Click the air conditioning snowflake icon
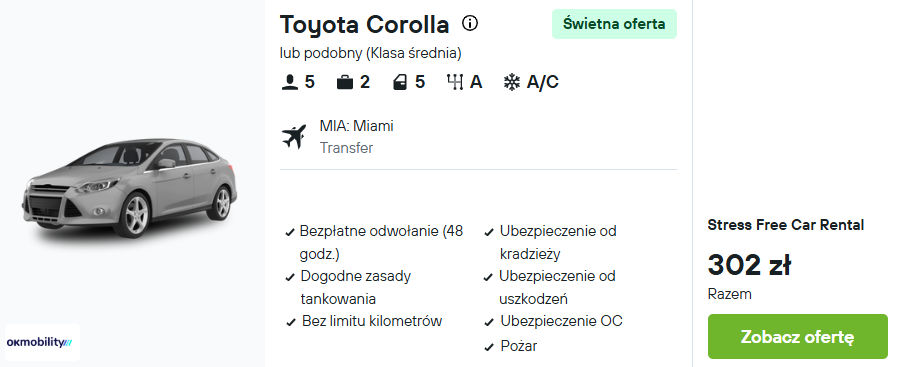Screen dimensions: 900x367 pyautogui.click(x=511, y=82)
